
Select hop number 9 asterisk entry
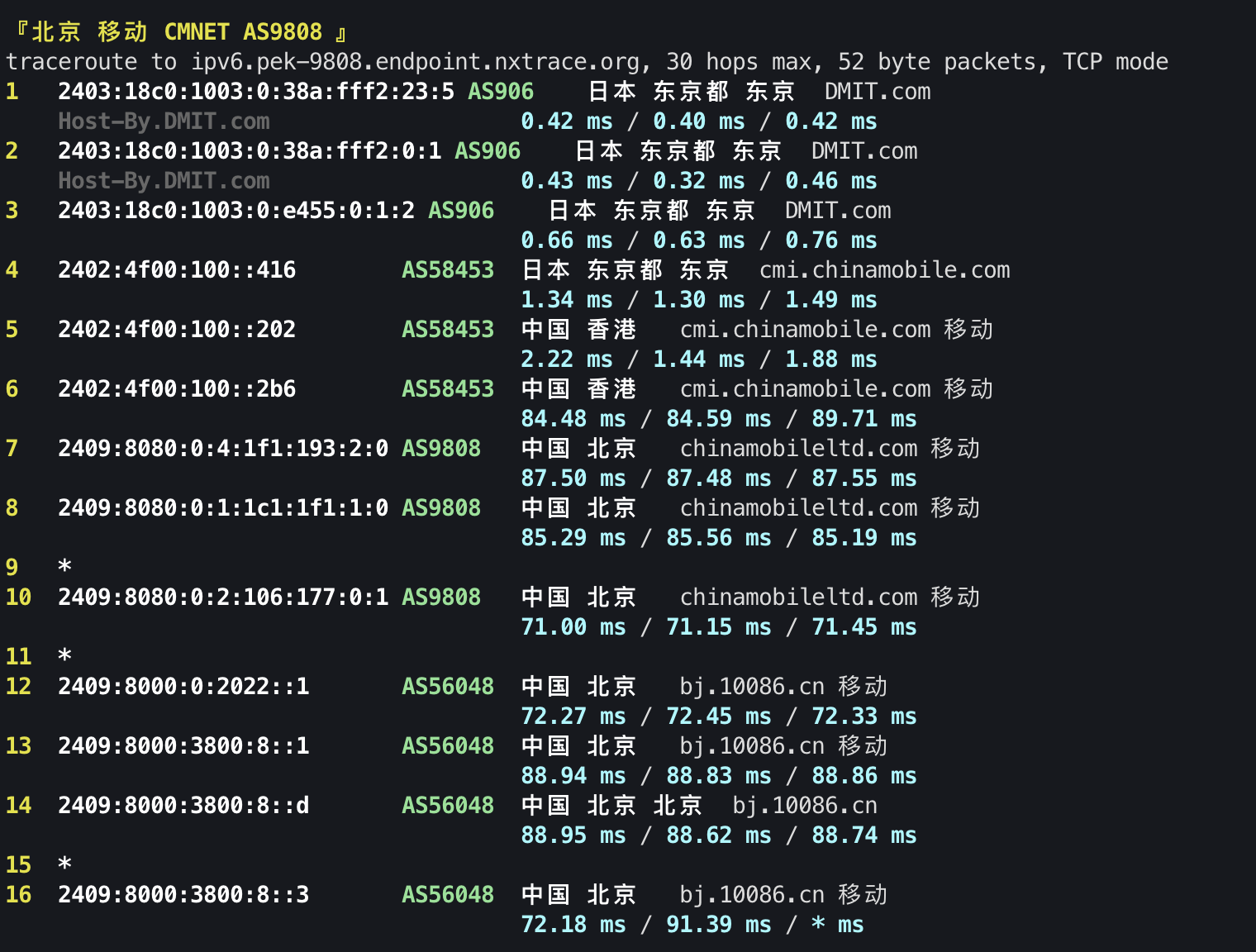point(64,567)
